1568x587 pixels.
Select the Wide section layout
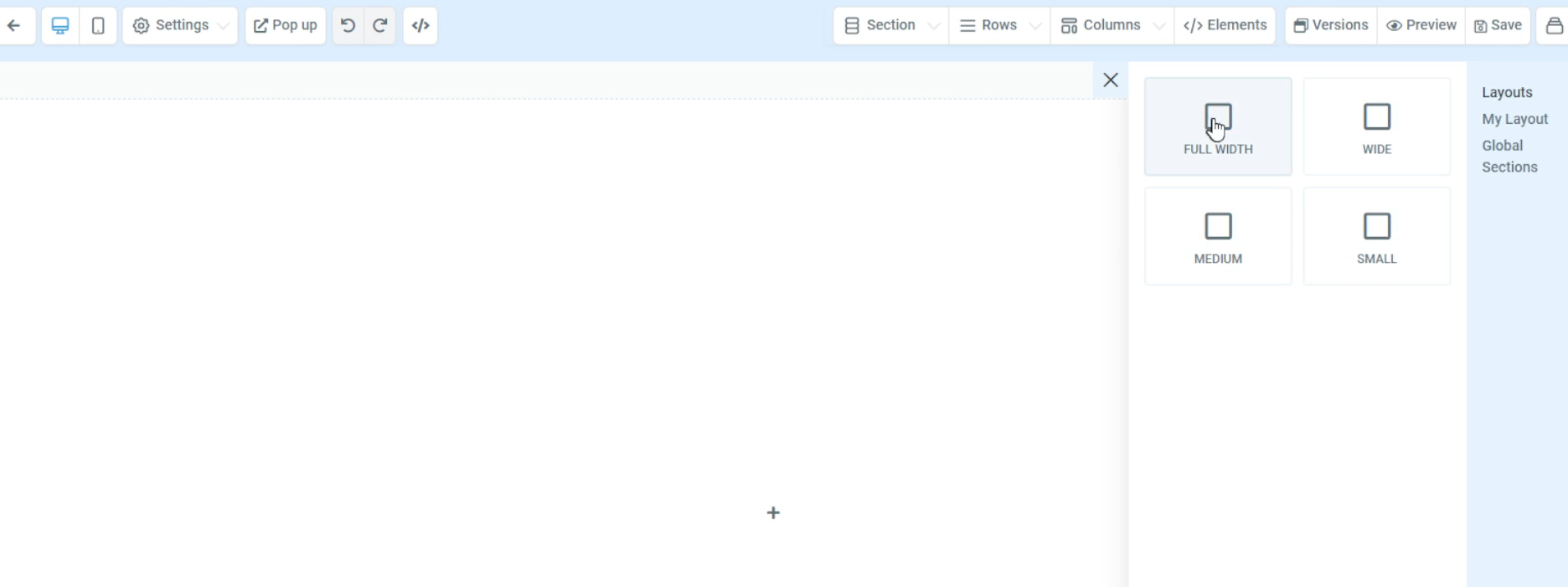coord(1376,126)
